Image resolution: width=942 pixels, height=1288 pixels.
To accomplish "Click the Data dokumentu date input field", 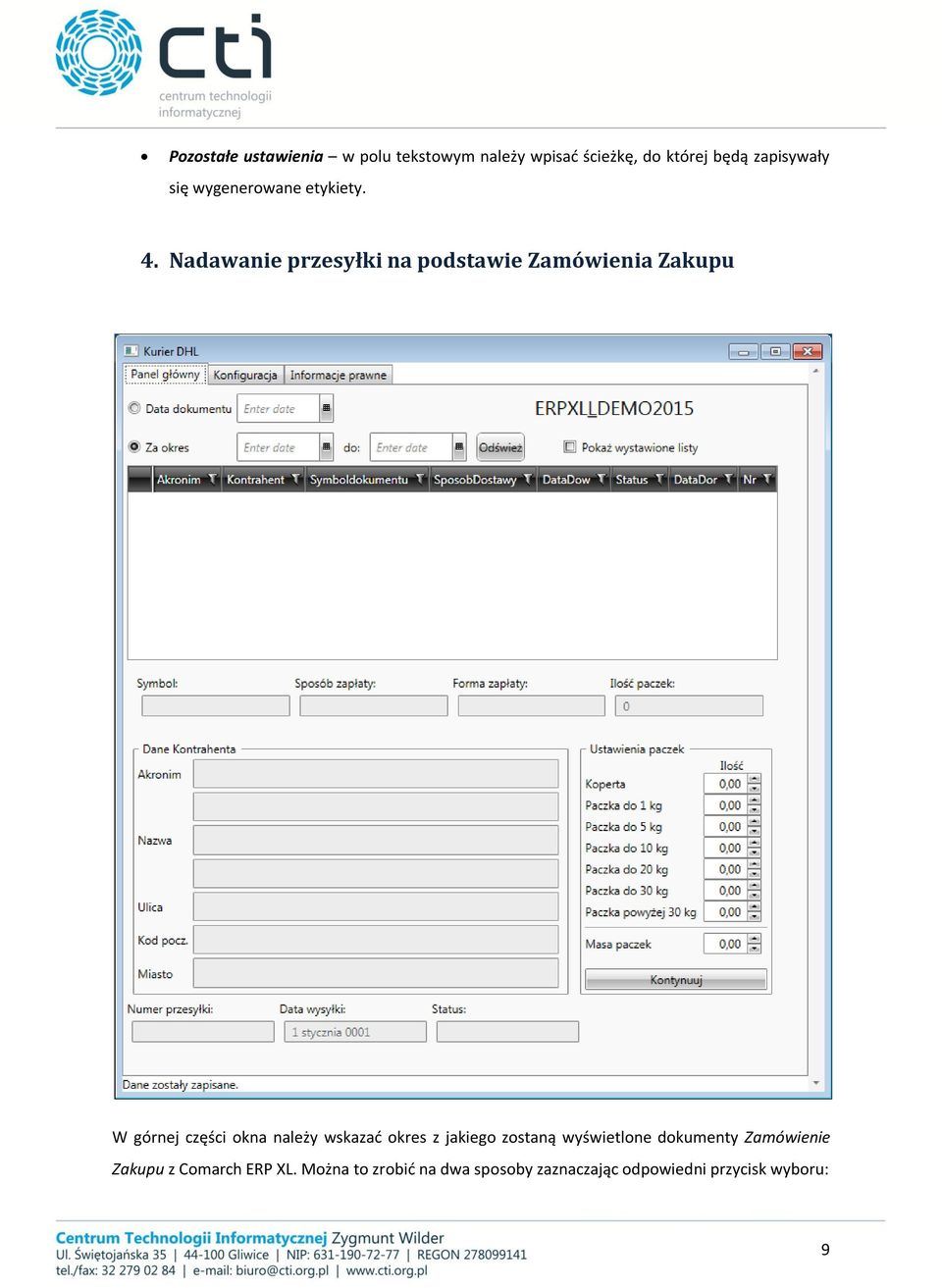I will pyautogui.click(x=279, y=408).
